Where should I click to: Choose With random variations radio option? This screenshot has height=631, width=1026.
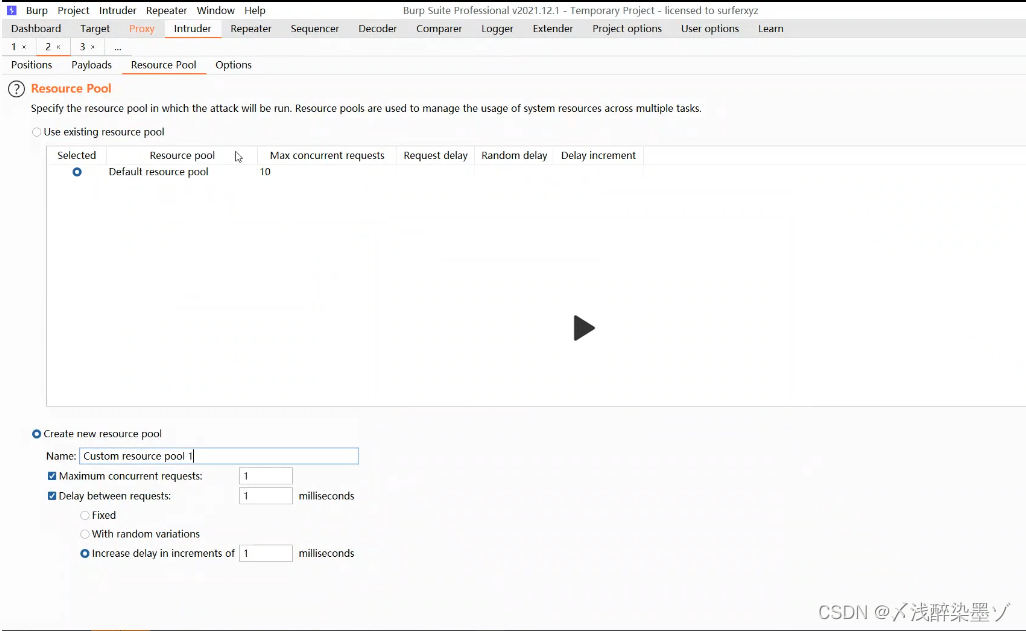click(84, 534)
